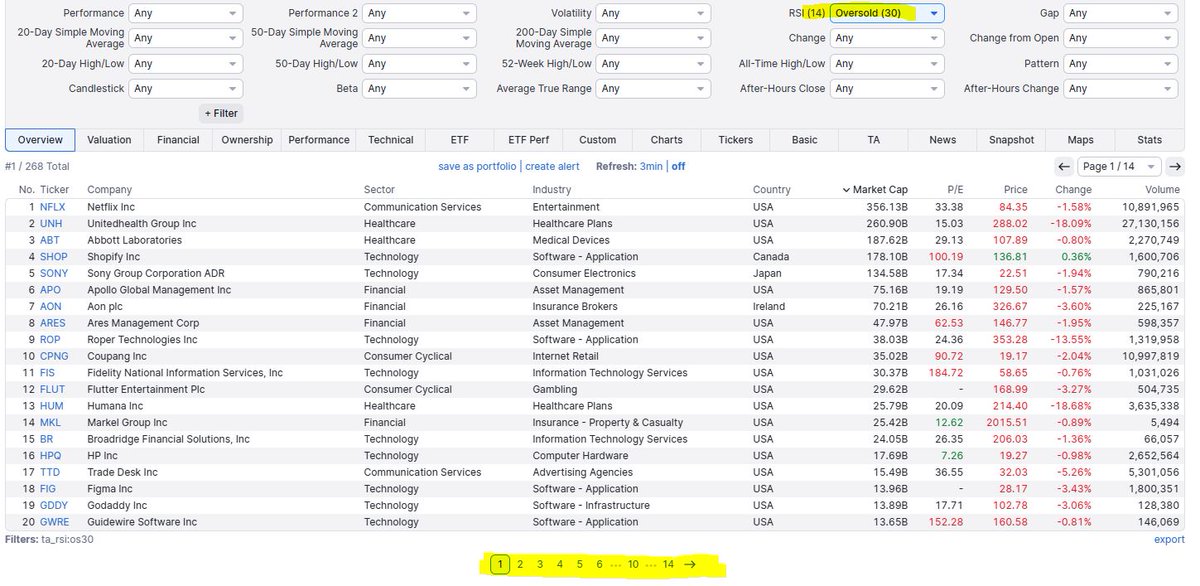Click Sony Group Corporation ADR row
The height and width of the screenshot is (586, 1200).
tap(594, 273)
